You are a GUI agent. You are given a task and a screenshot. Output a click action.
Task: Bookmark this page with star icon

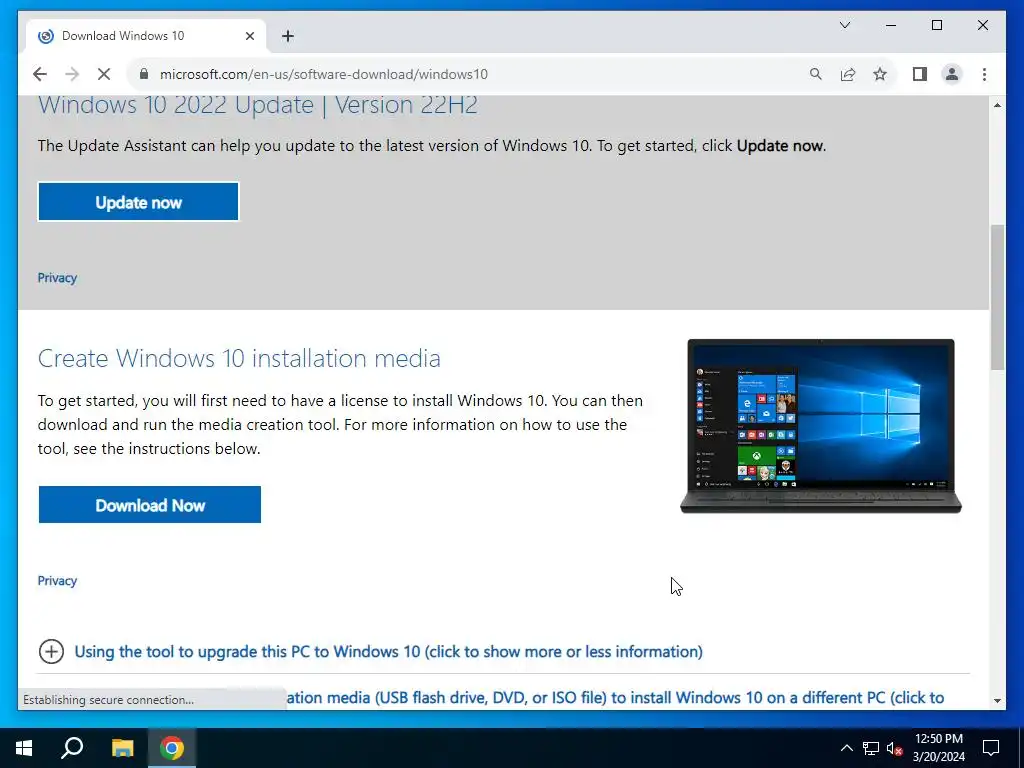(x=880, y=74)
